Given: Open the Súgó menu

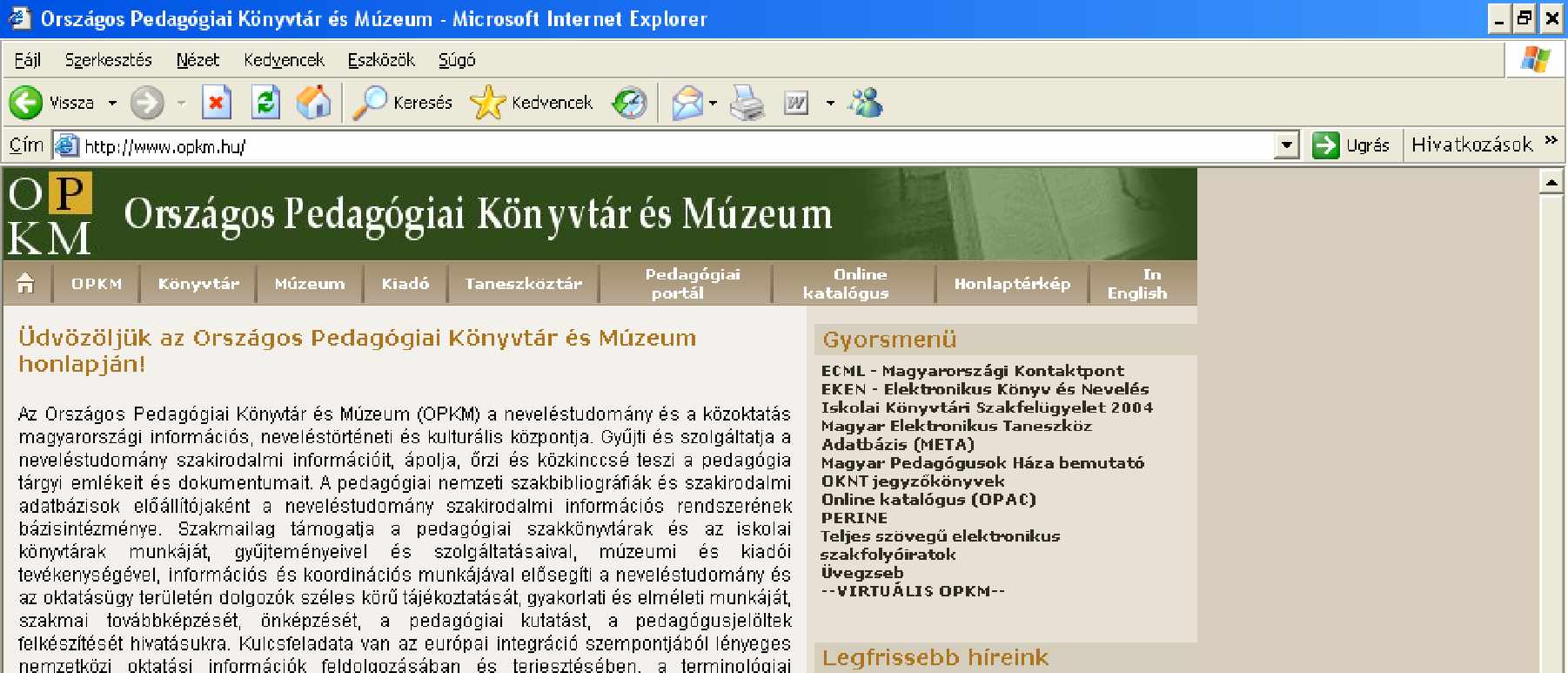Looking at the screenshot, I should (x=457, y=59).
